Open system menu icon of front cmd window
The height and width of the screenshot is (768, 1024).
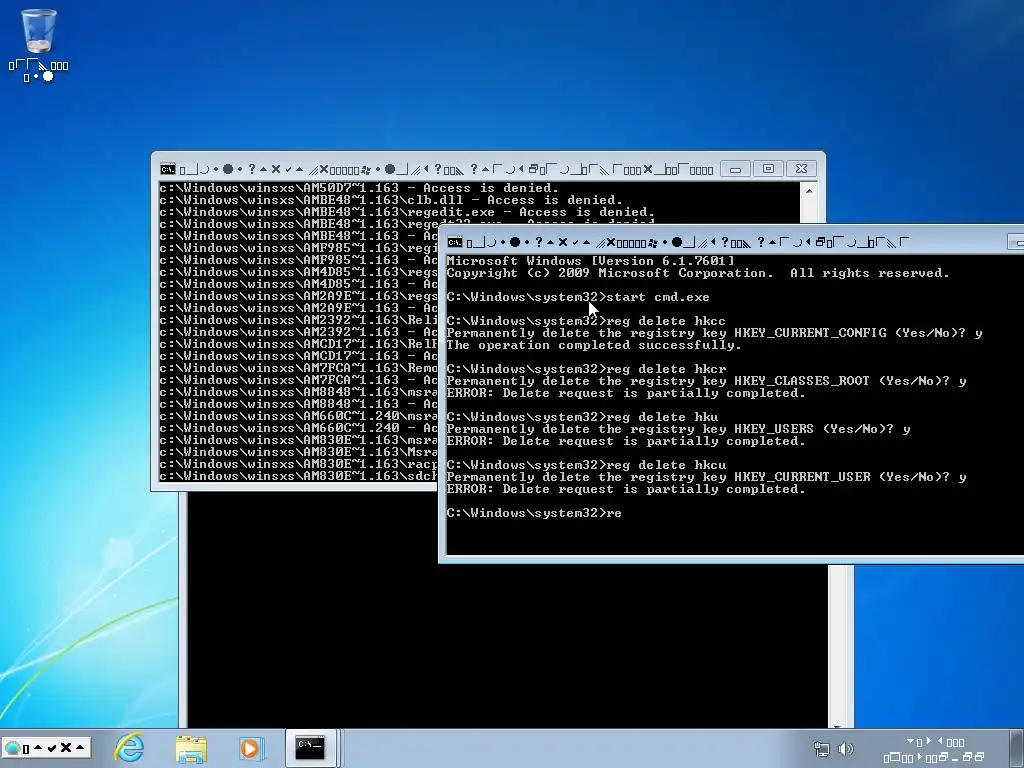[x=455, y=242]
